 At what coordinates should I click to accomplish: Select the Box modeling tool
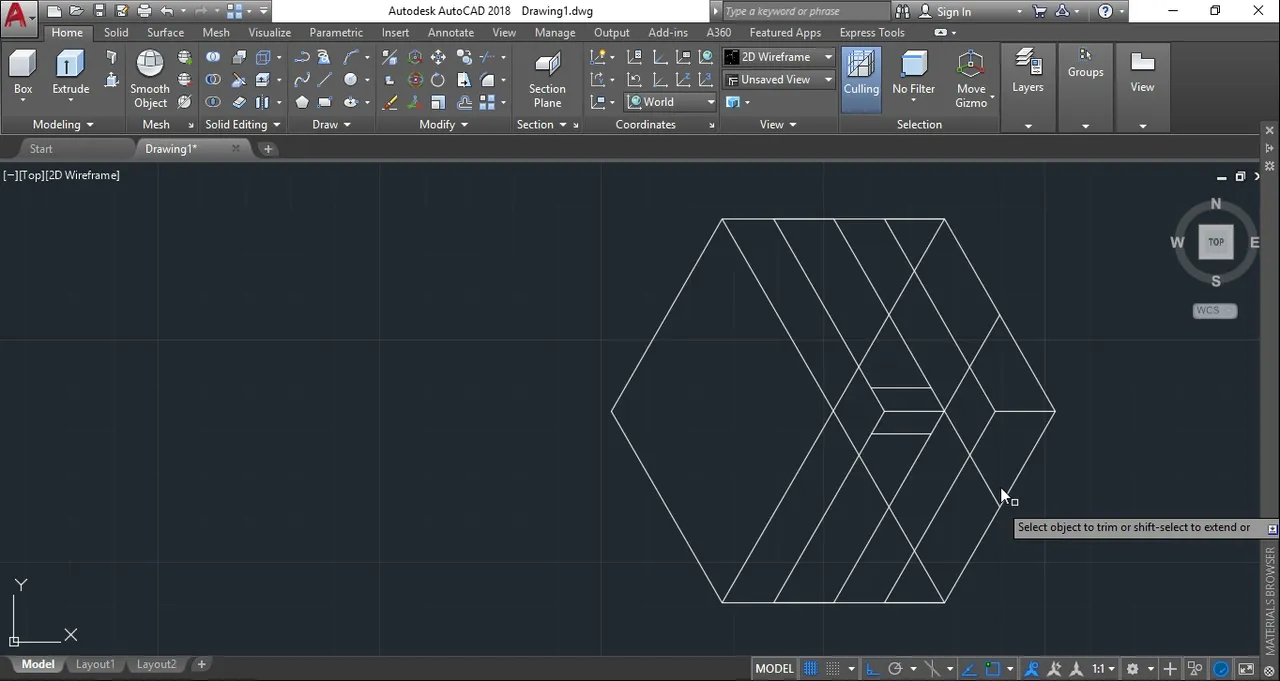[23, 75]
